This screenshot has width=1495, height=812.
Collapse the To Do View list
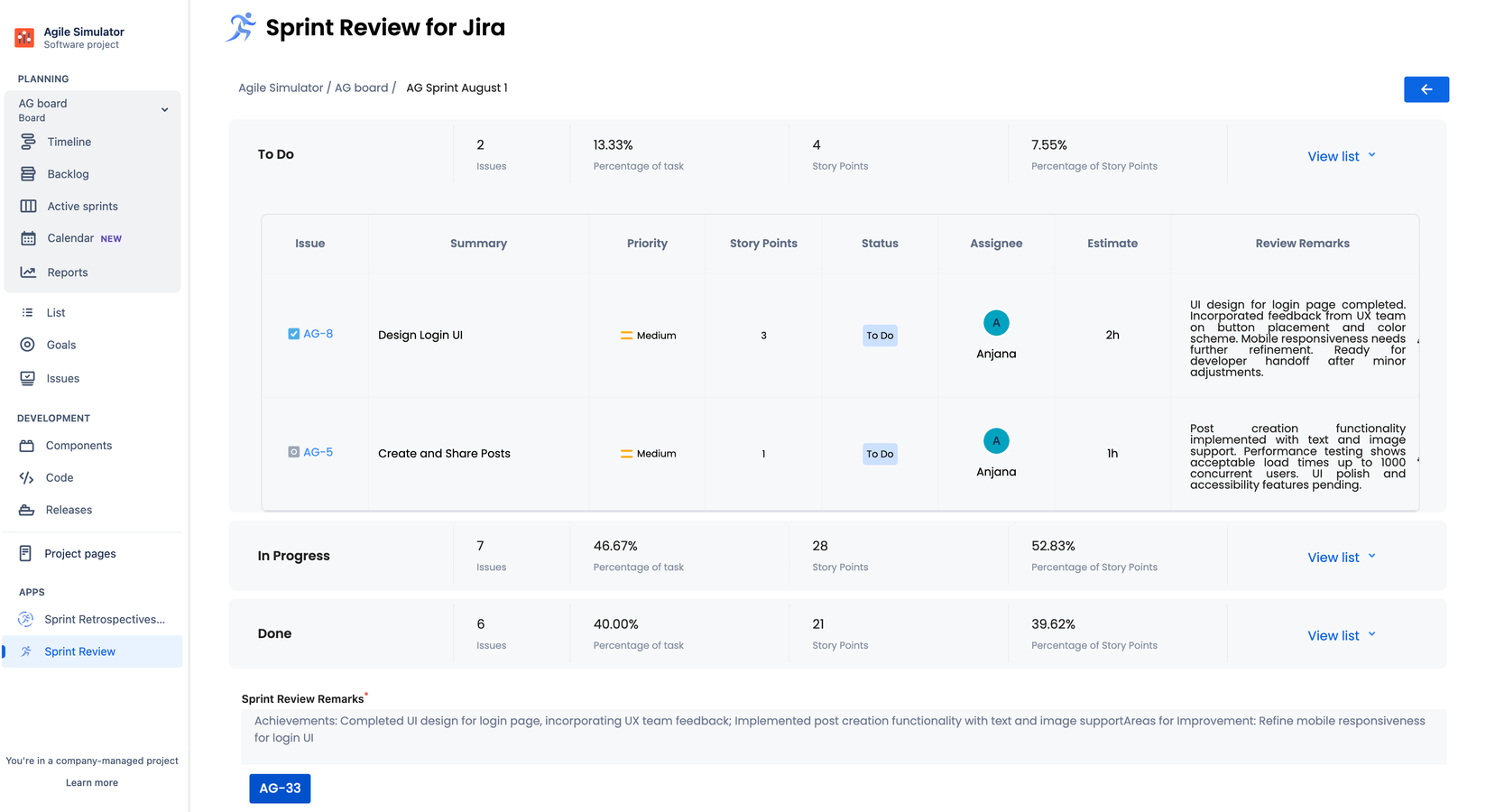[1342, 156]
